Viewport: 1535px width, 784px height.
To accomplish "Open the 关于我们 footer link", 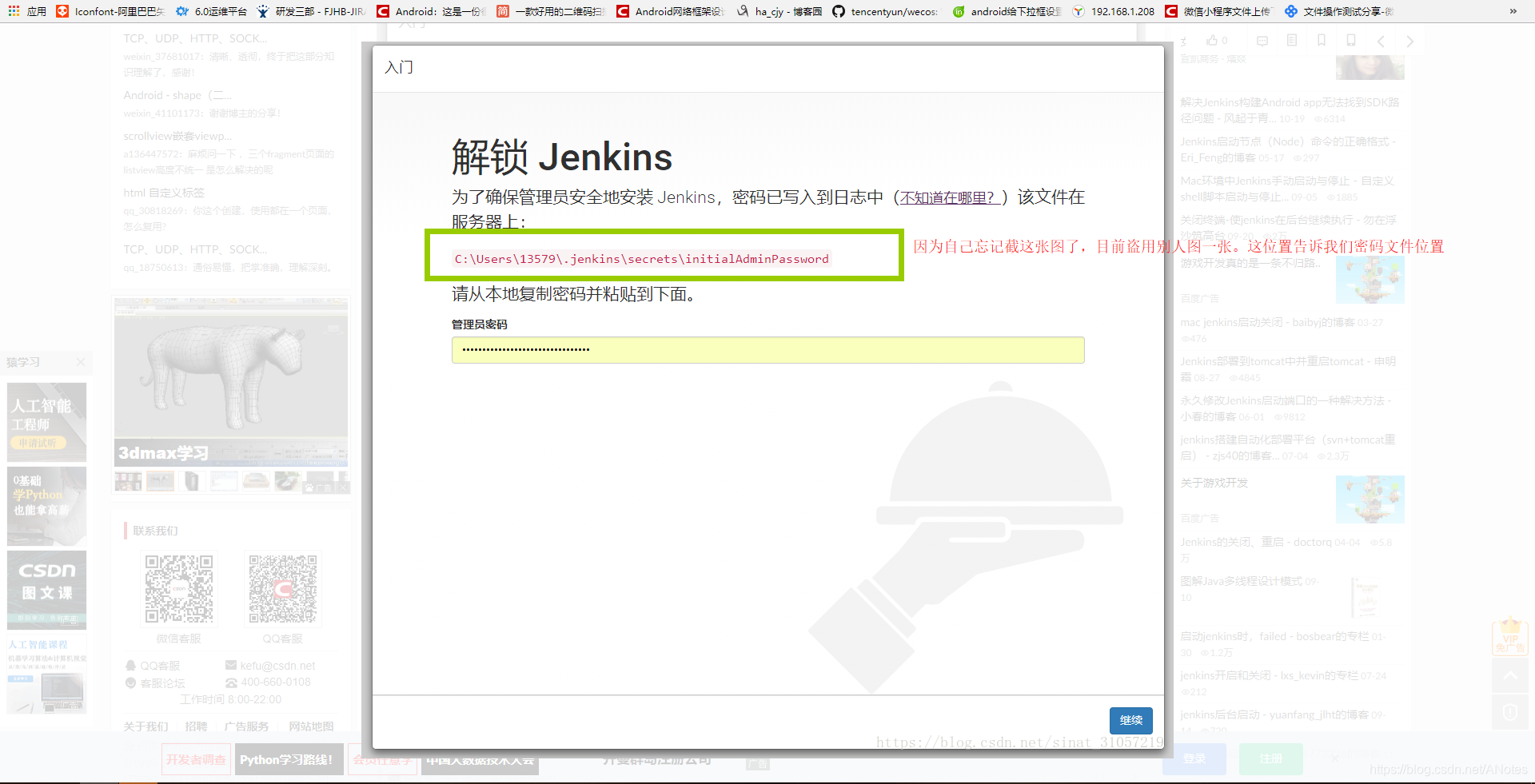I will click(x=146, y=726).
